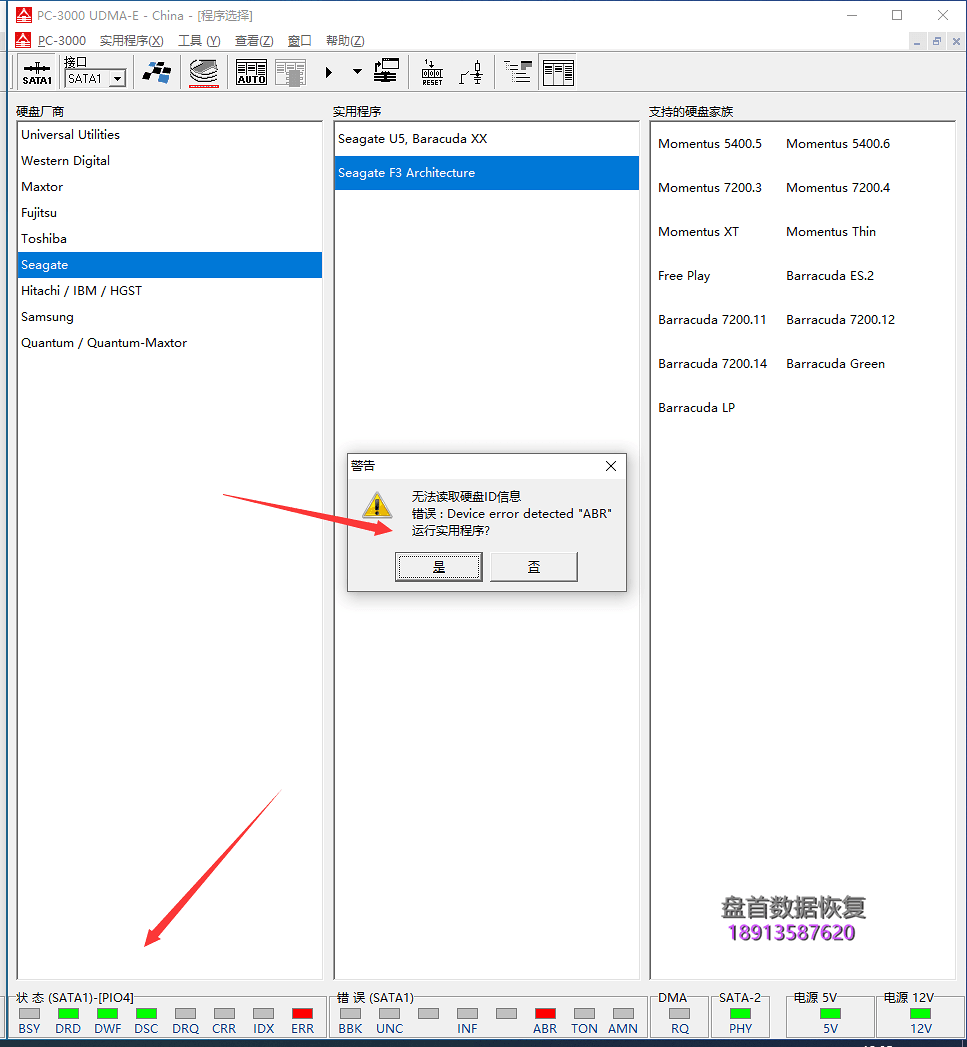Screen dimensions: 967x1047
Task: Click Barracuda 7200.14 family entry
Action: 712,364
